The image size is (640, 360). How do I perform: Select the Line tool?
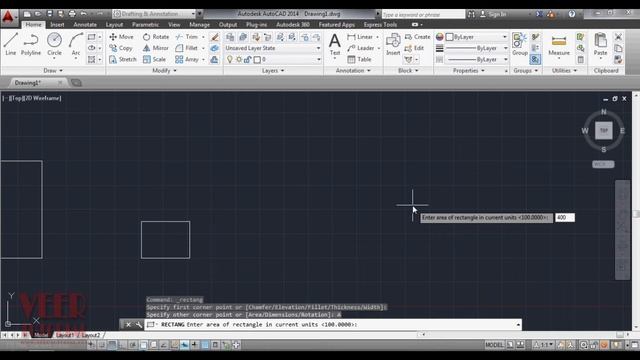pyautogui.click(x=11, y=44)
